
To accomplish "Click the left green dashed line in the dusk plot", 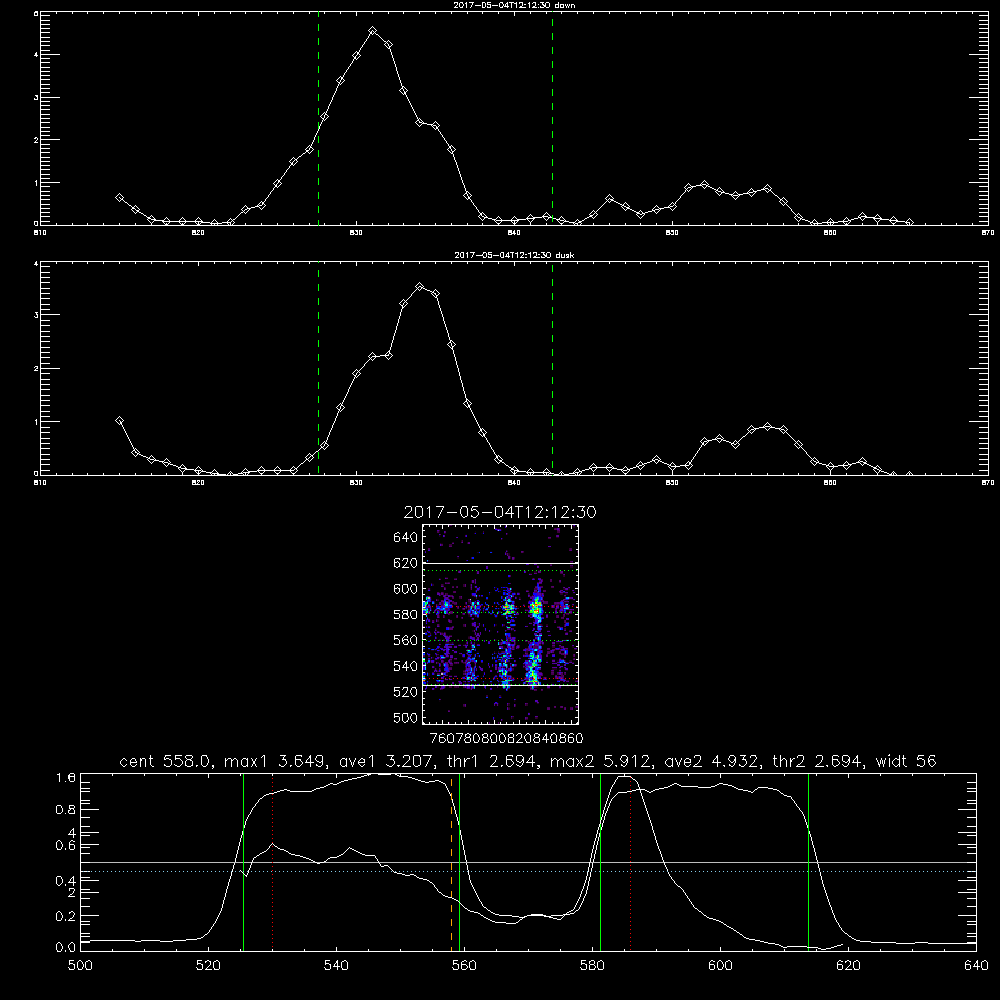I will point(318,368).
